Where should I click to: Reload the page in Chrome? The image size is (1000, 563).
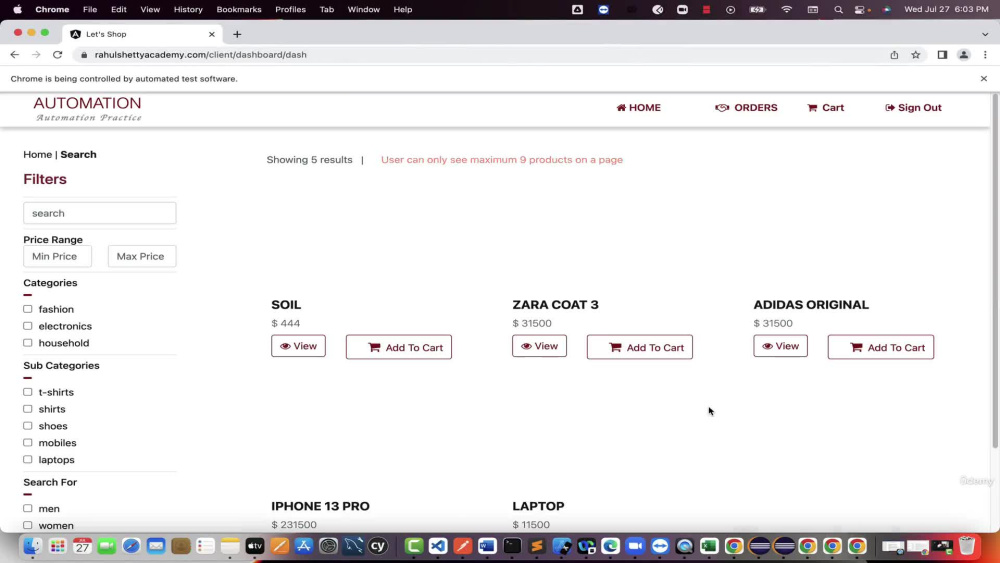(57, 55)
